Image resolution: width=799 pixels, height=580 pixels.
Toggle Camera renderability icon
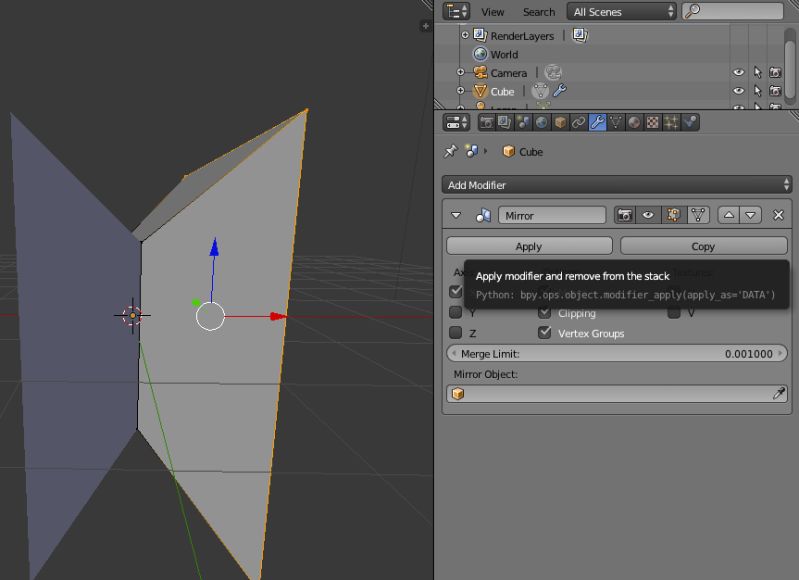775,72
